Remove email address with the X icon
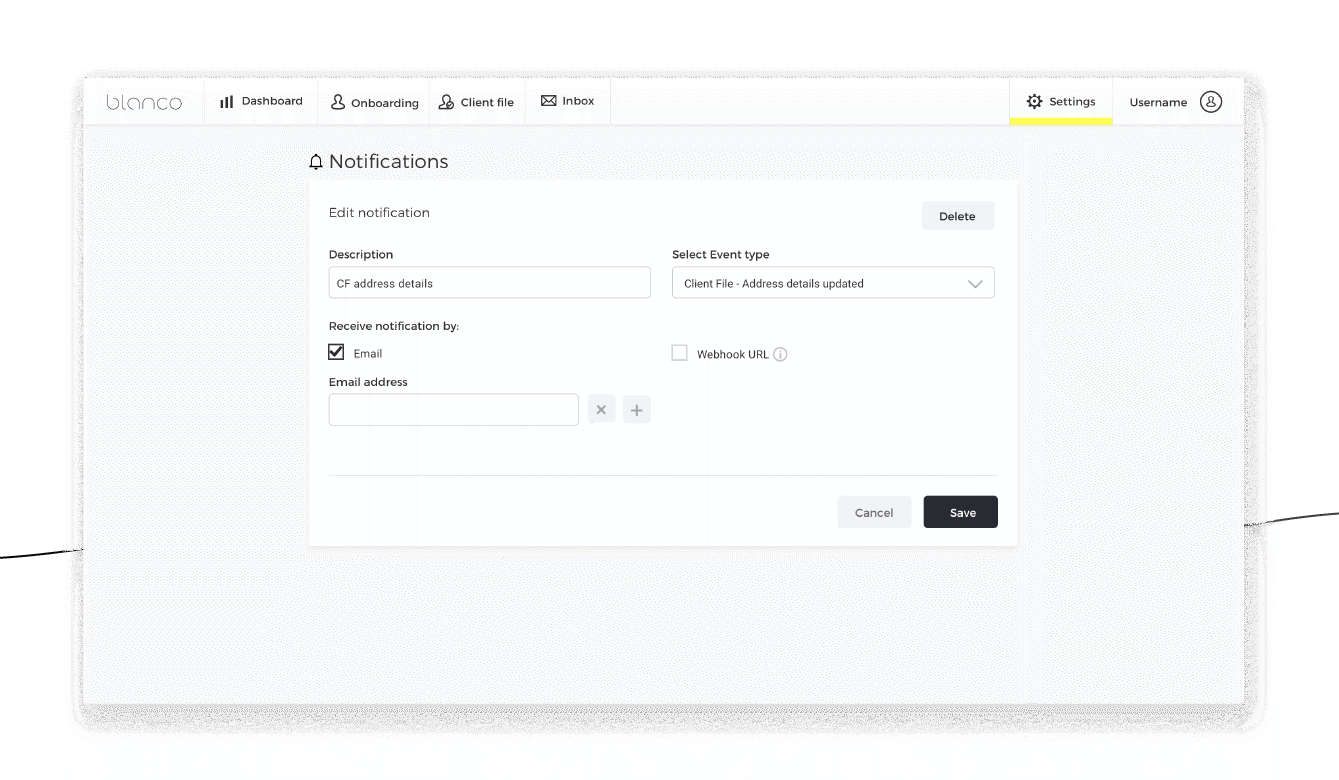This screenshot has height=780, width=1339. (601, 409)
